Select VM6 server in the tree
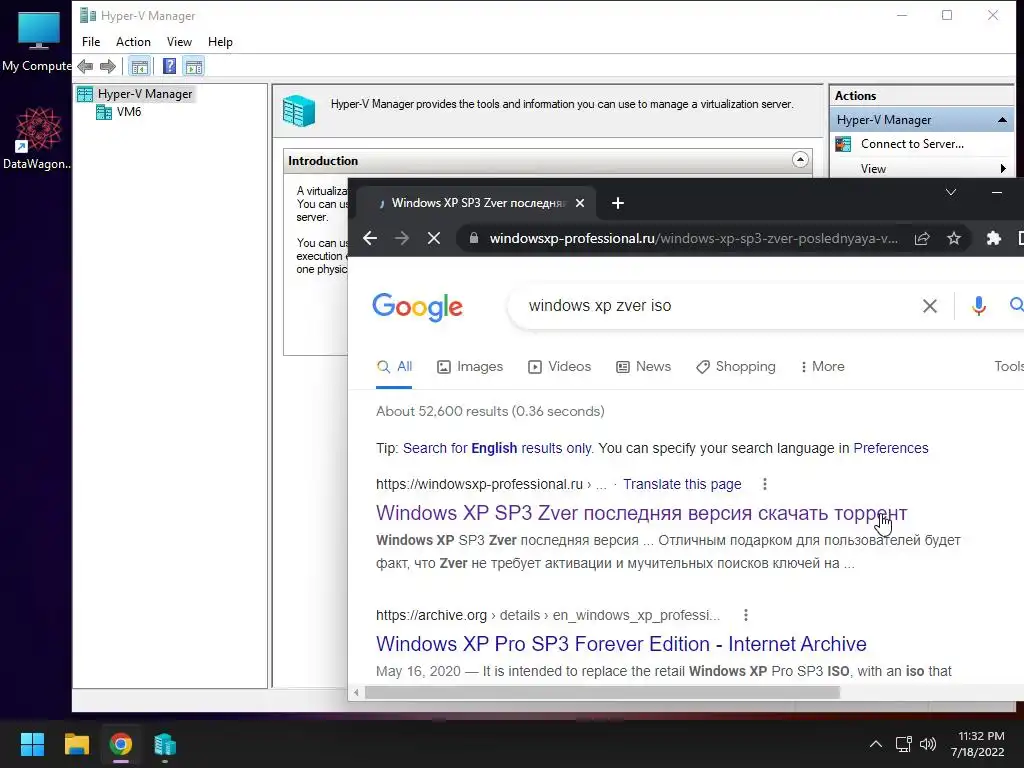This screenshot has height=768, width=1024. coord(119,112)
